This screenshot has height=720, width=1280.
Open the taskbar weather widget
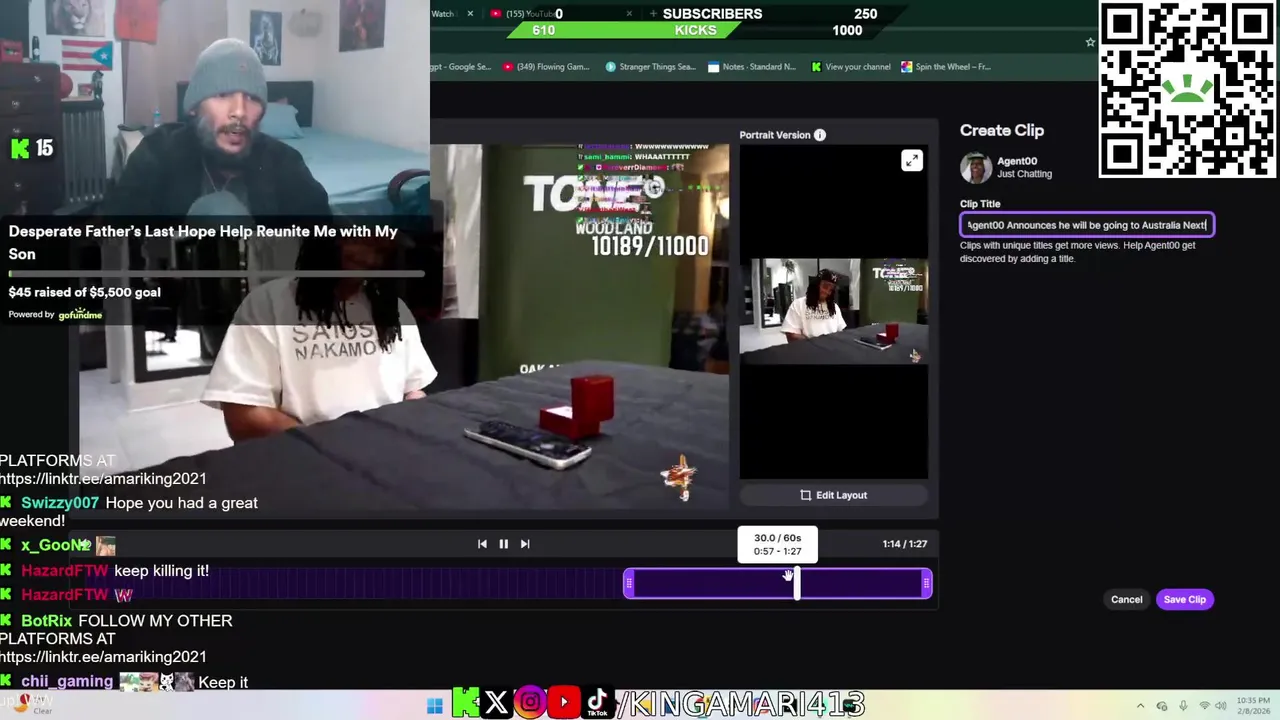[30, 706]
